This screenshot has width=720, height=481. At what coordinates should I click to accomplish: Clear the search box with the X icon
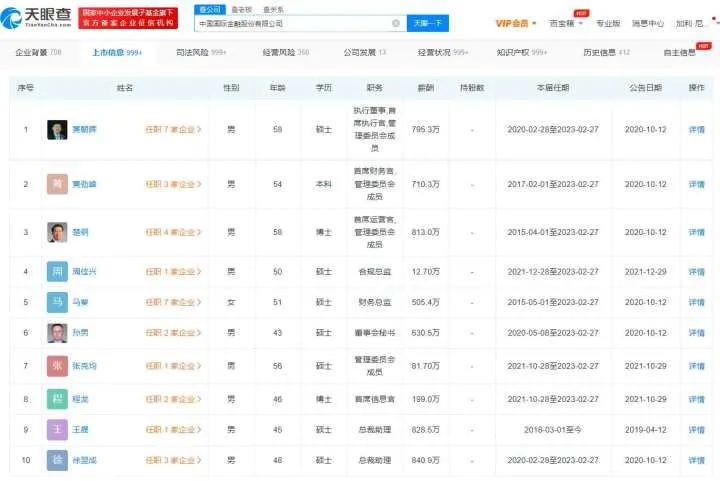(x=396, y=23)
